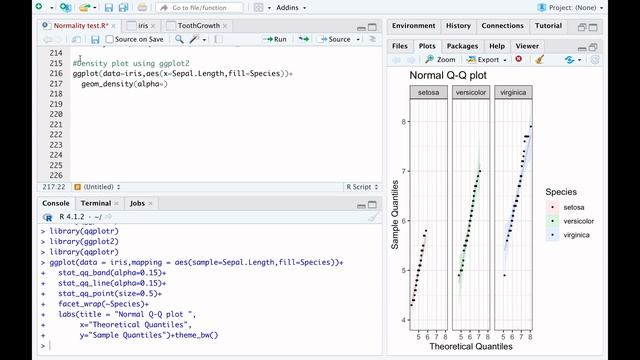The width and height of the screenshot is (640, 360).
Task: Click the next plot arrow icon
Action: pos(411,60)
